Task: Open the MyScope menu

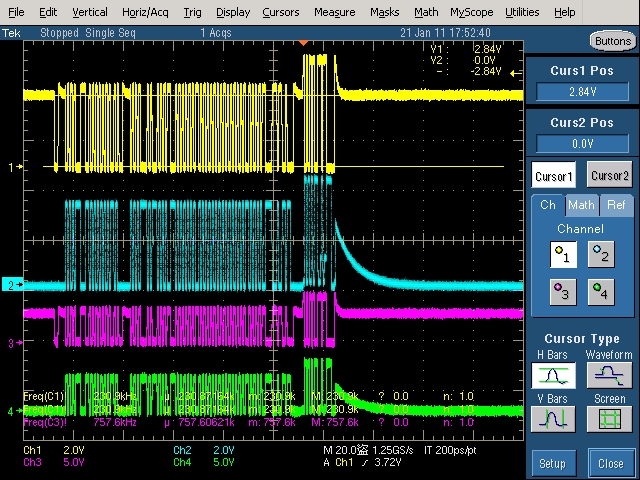Action: click(x=472, y=12)
